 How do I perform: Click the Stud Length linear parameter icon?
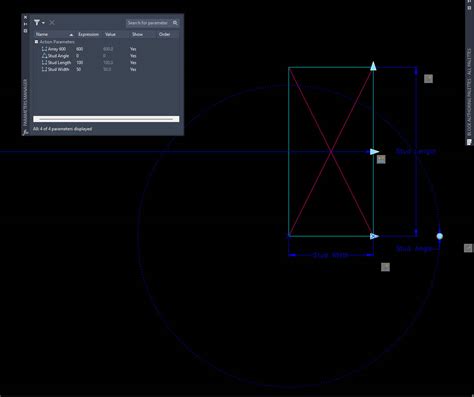pos(44,63)
